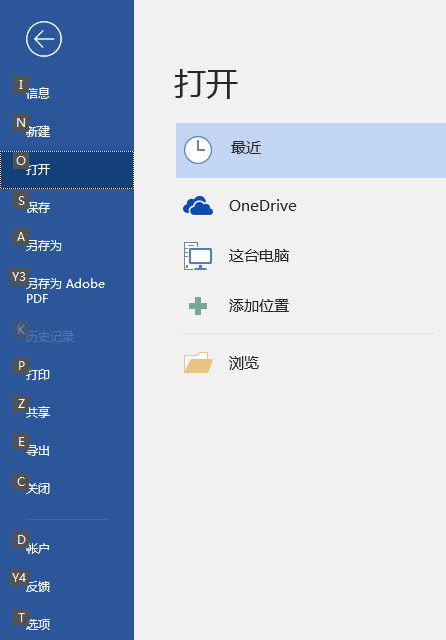Select the 最近 location label
The image size is (446, 640).
[x=246, y=148]
